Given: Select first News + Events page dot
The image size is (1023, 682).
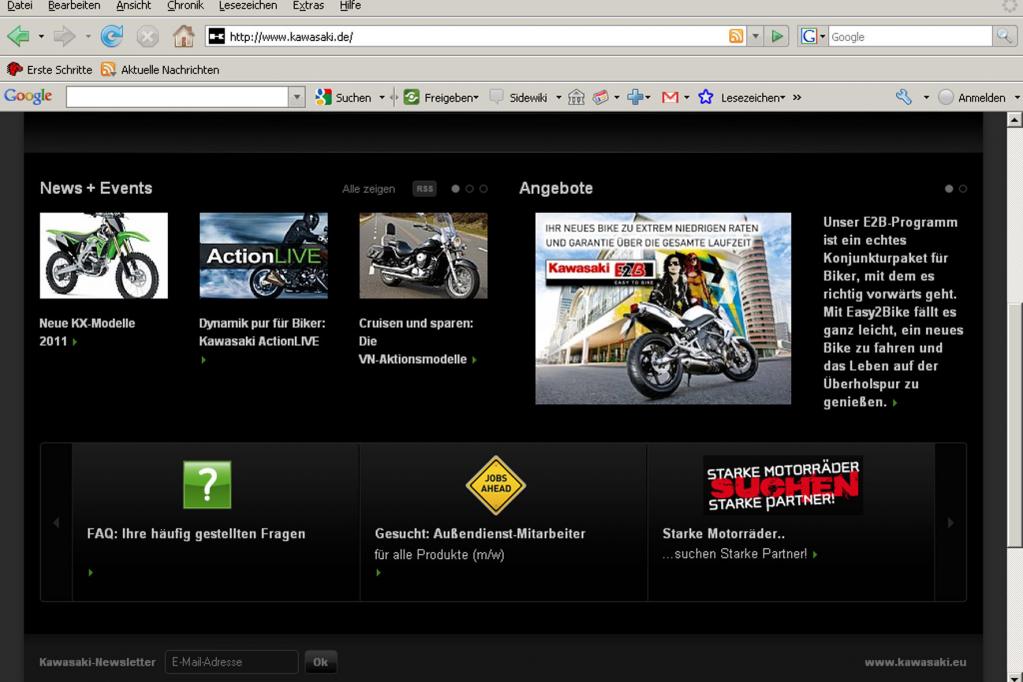Looking at the screenshot, I should pyautogui.click(x=455, y=189).
